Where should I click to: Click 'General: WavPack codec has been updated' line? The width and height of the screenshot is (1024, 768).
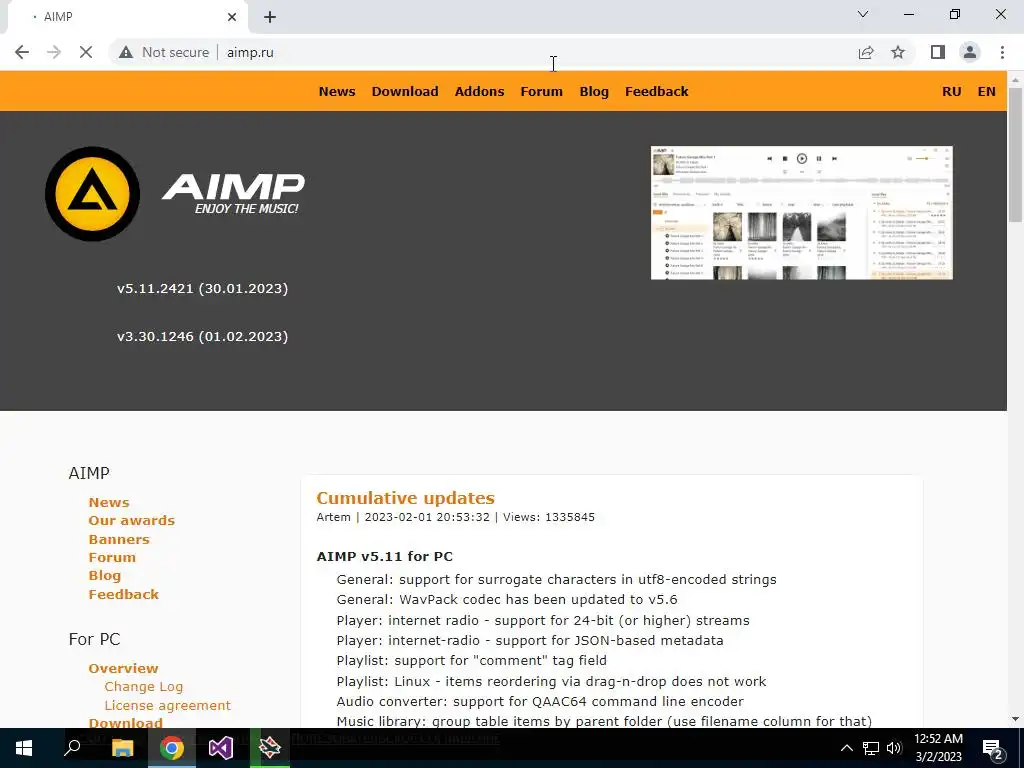507,600
